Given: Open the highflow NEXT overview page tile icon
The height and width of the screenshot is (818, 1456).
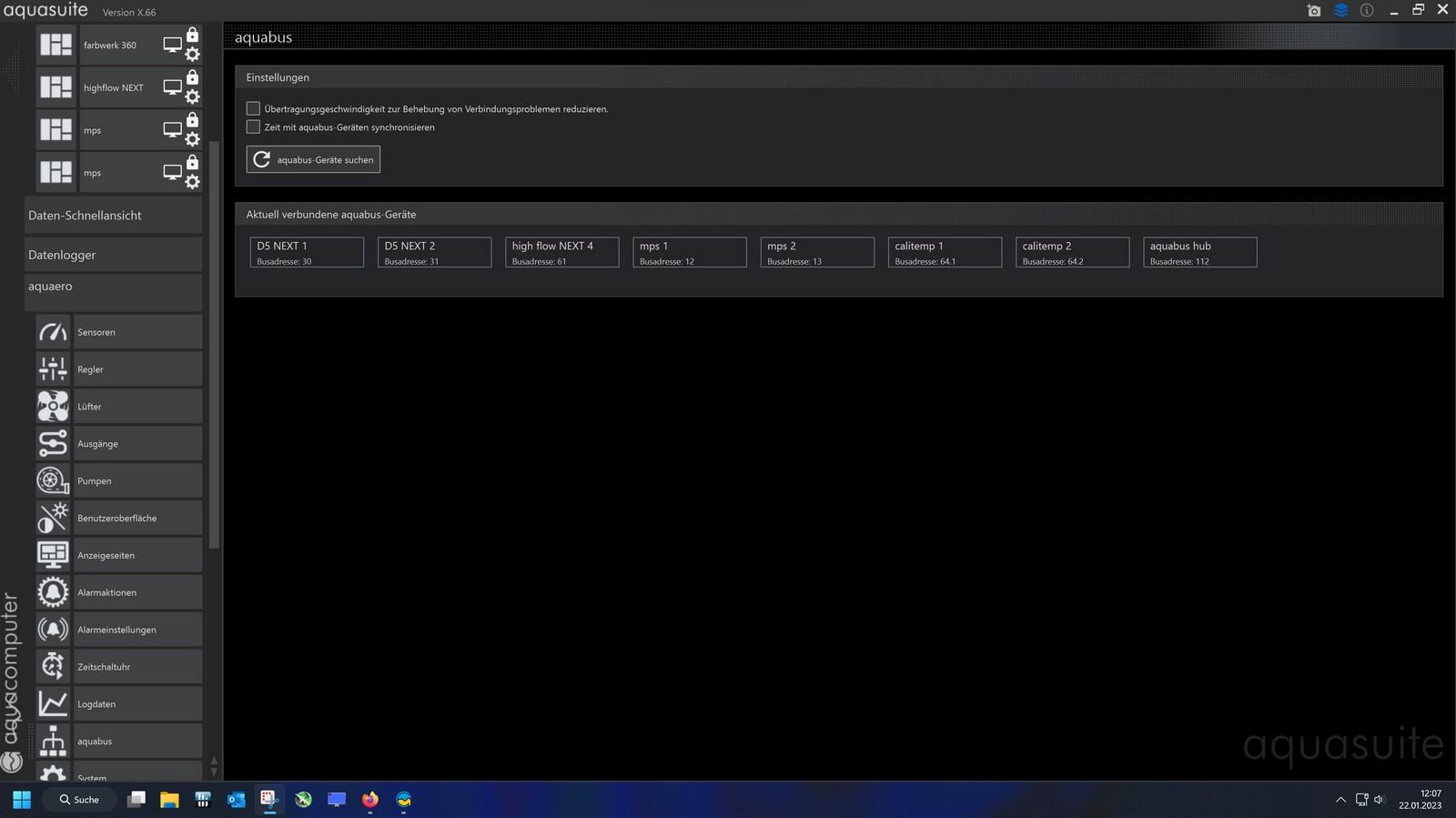Looking at the screenshot, I should [56, 87].
